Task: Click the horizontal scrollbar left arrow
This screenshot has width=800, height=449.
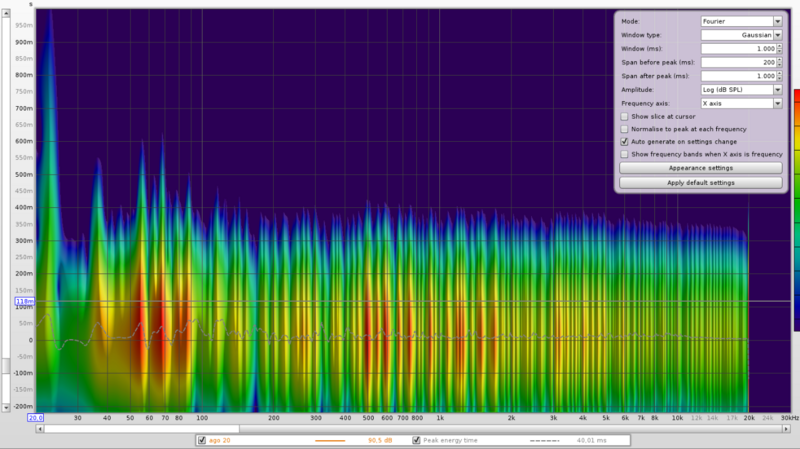Action: 40,428
